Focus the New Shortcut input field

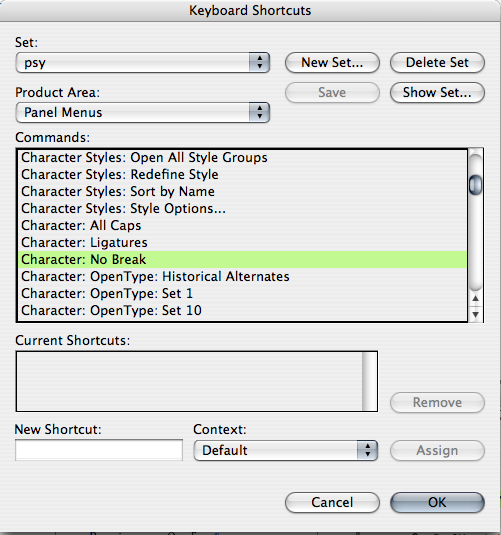(99, 450)
